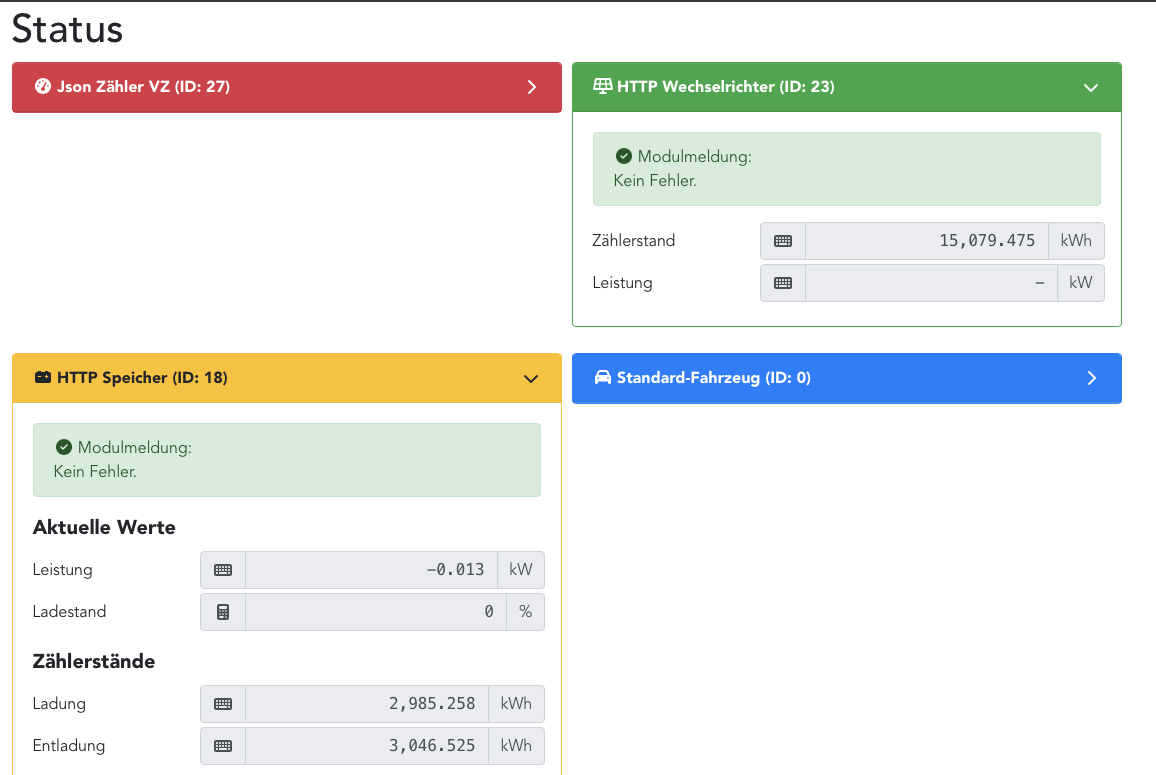
Task: Click keyboard icon beside Entladung value
Action: click(223, 746)
